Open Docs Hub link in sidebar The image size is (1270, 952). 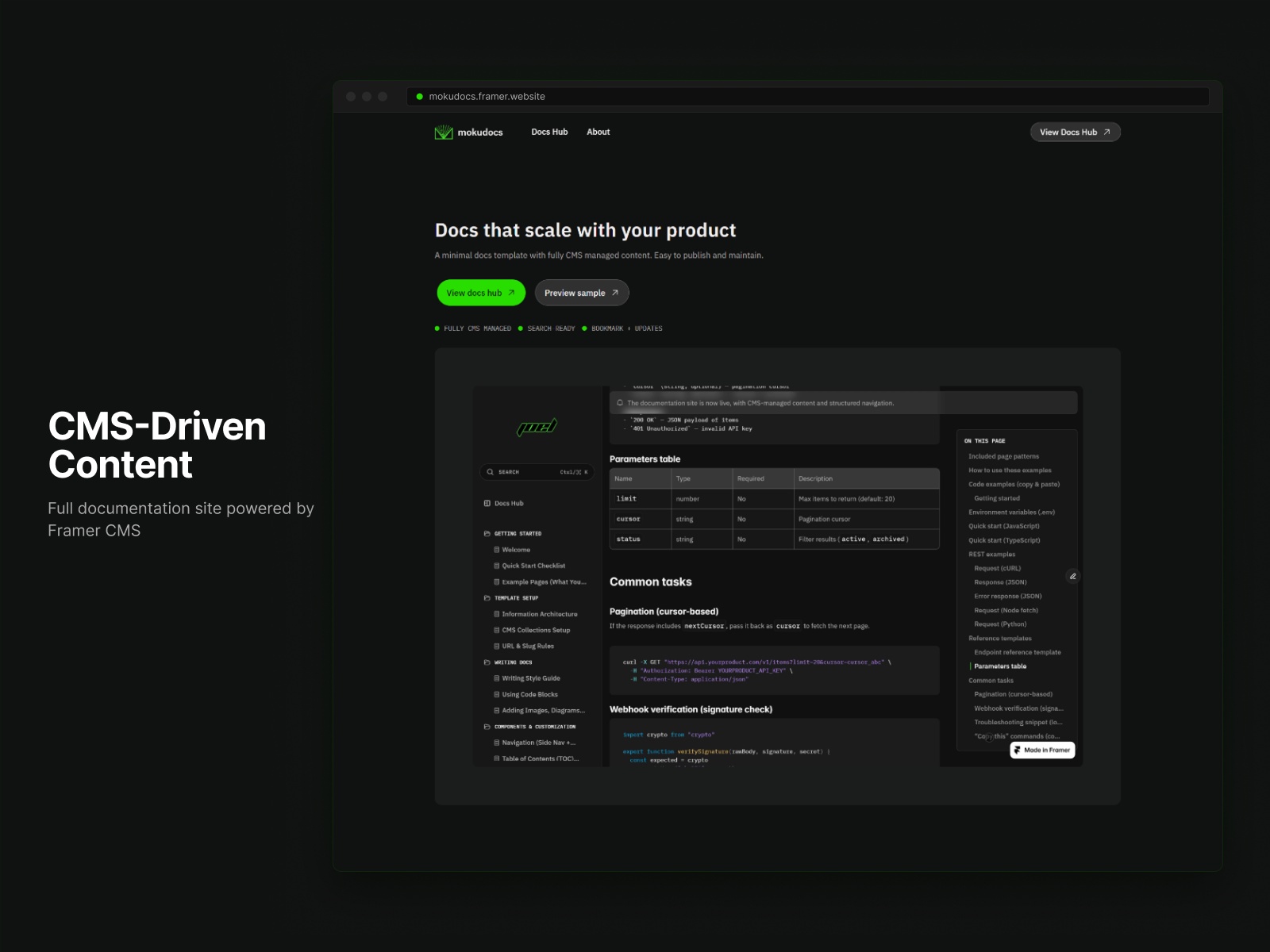(x=509, y=503)
